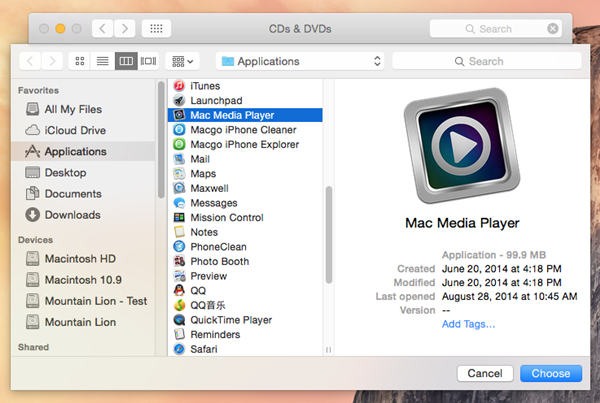Click the sidebar scrollbar thumb
The height and width of the screenshot is (403, 600).
(x=161, y=139)
